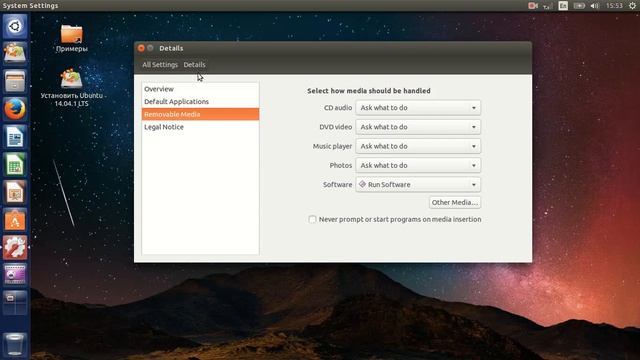Launch Firefox web browser from launcher

pyautogui.click(x=15, y=109)
